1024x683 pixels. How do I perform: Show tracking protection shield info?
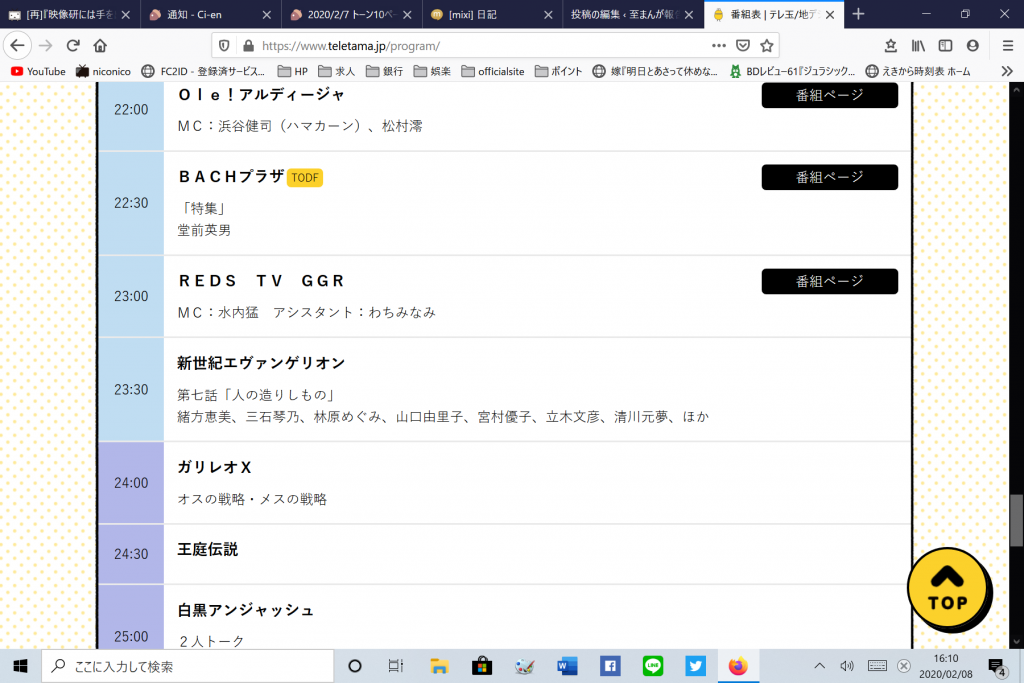coord(224,46)
